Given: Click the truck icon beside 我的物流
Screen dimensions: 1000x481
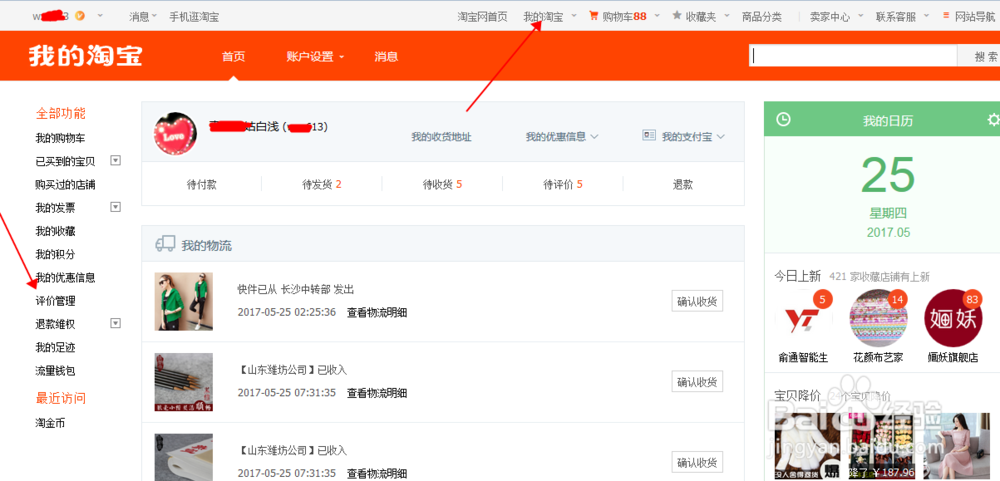Looking at the screenshot, I should [165, 244].
